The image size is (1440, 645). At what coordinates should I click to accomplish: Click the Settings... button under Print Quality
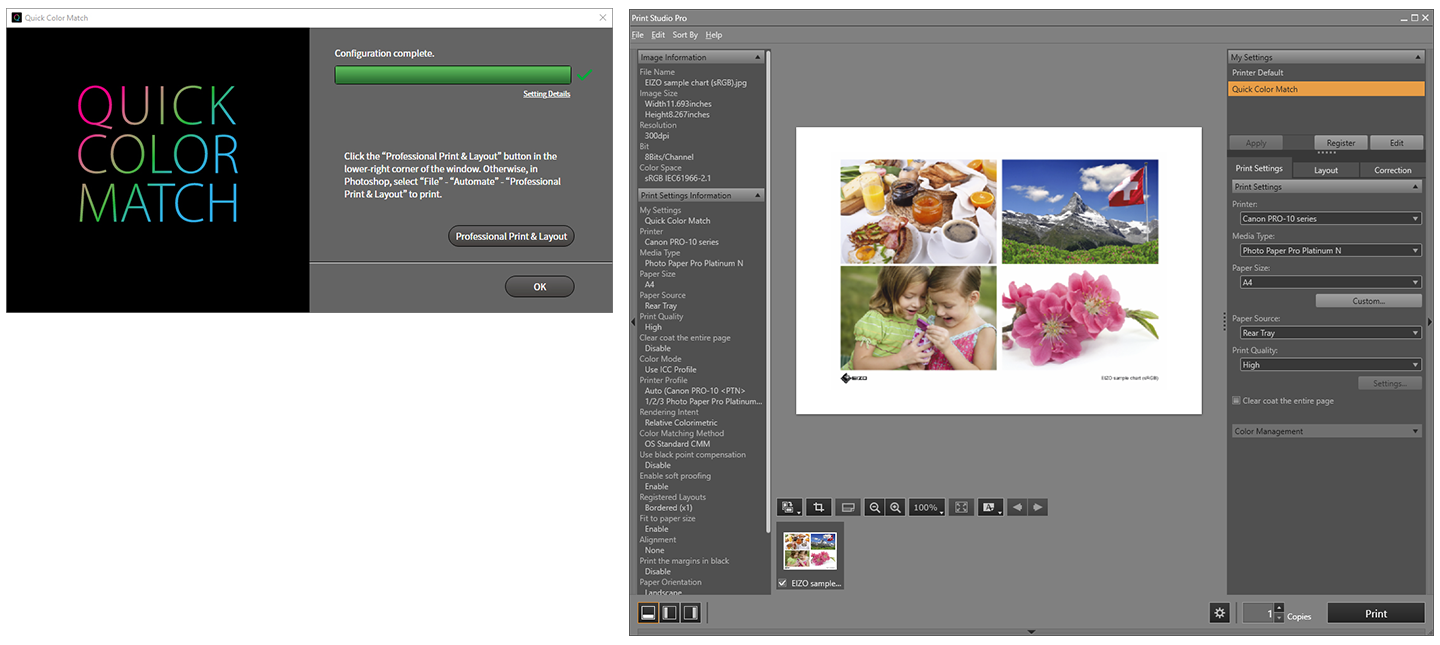pyautogui.click(x=1390, y=383)
